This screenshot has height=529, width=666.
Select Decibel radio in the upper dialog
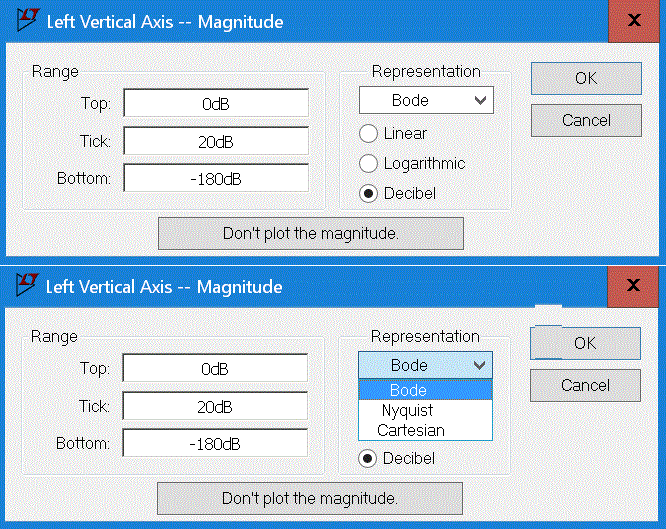369,193
